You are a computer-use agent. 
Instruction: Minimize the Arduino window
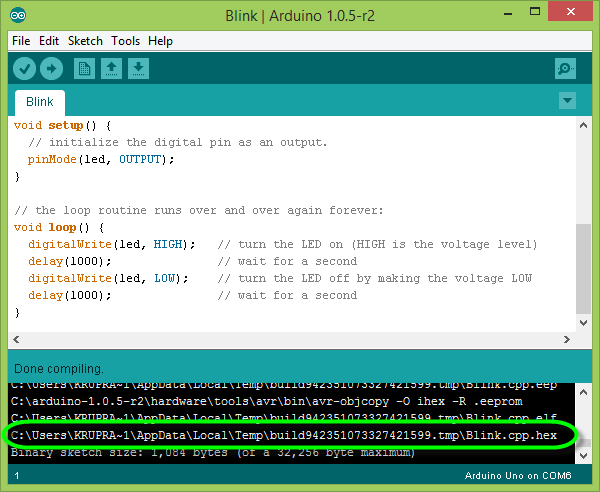tap(508, 12)
